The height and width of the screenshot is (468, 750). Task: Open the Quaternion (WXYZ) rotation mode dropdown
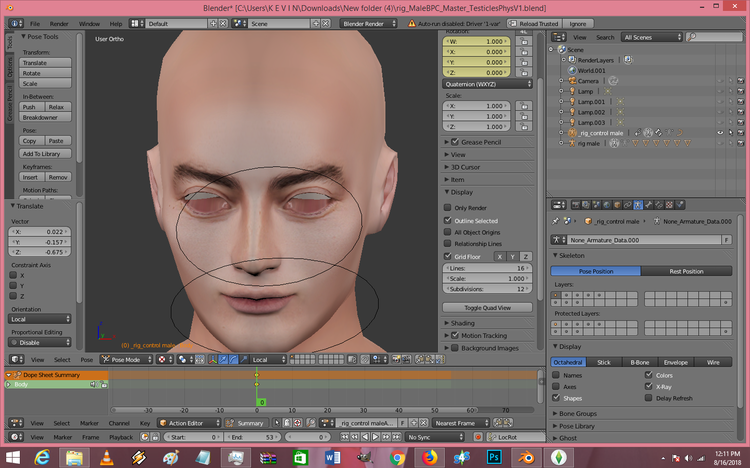pyautogui.click(x=487, y=84)
